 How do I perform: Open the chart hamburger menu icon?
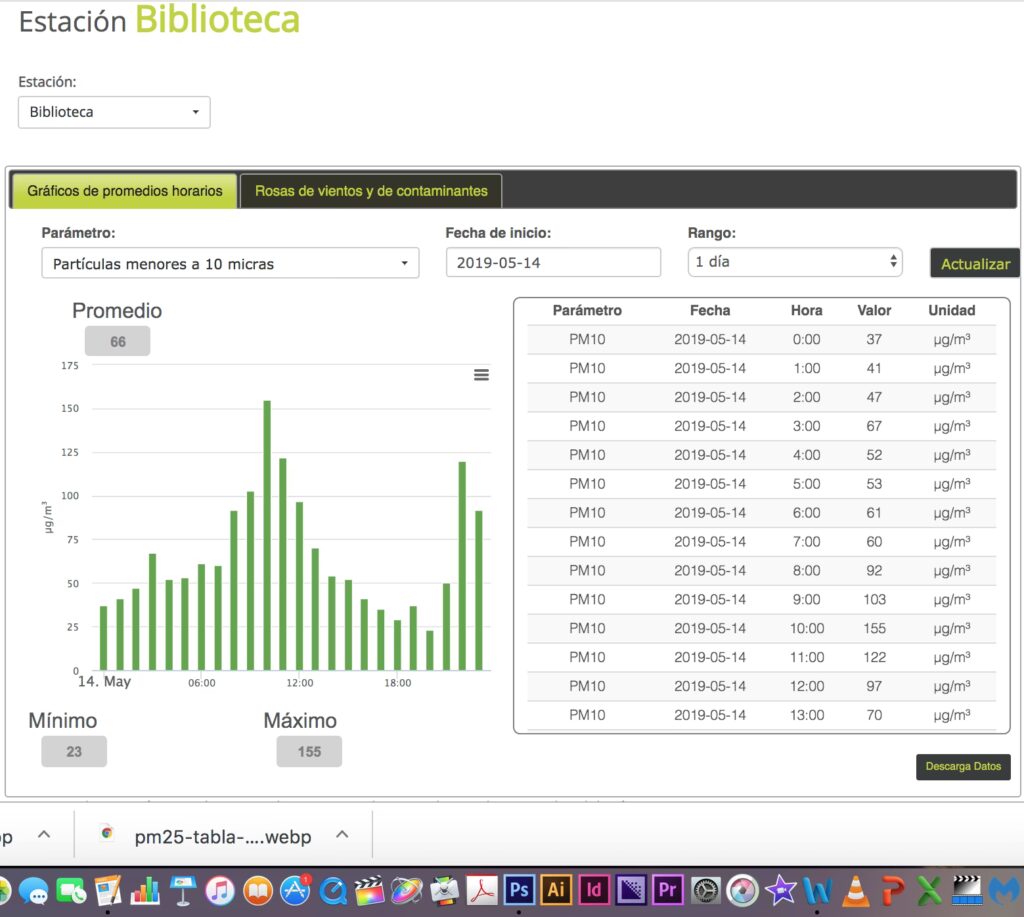tap(481, 375)
